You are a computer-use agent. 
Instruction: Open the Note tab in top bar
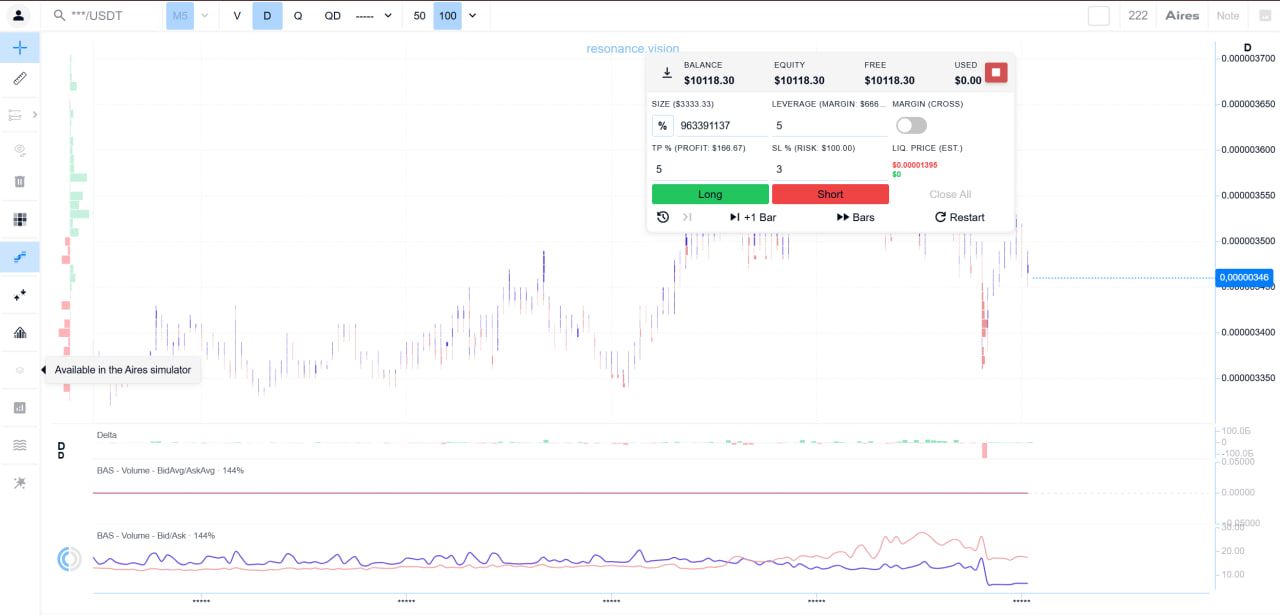point(1227,16)
